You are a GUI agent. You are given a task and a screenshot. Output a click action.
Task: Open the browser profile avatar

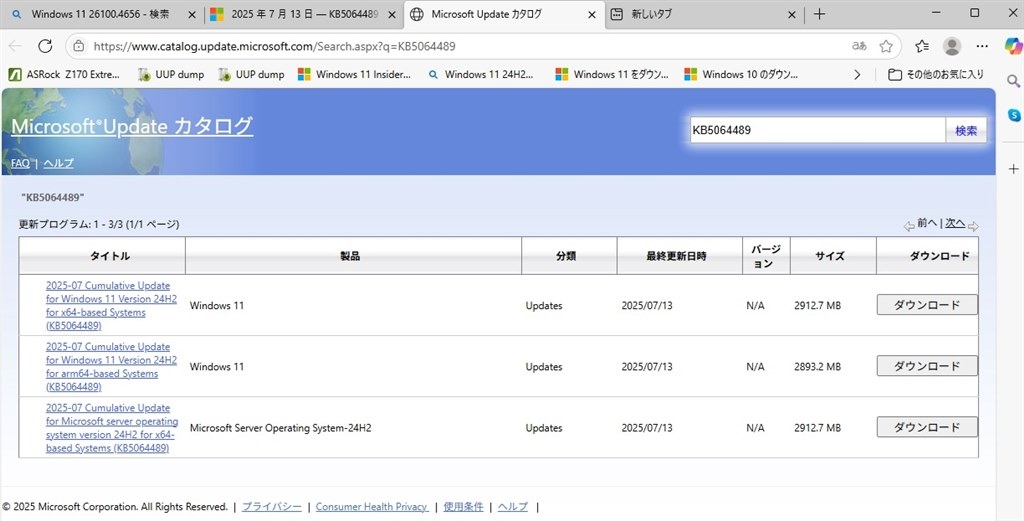[x=952, y=46]
